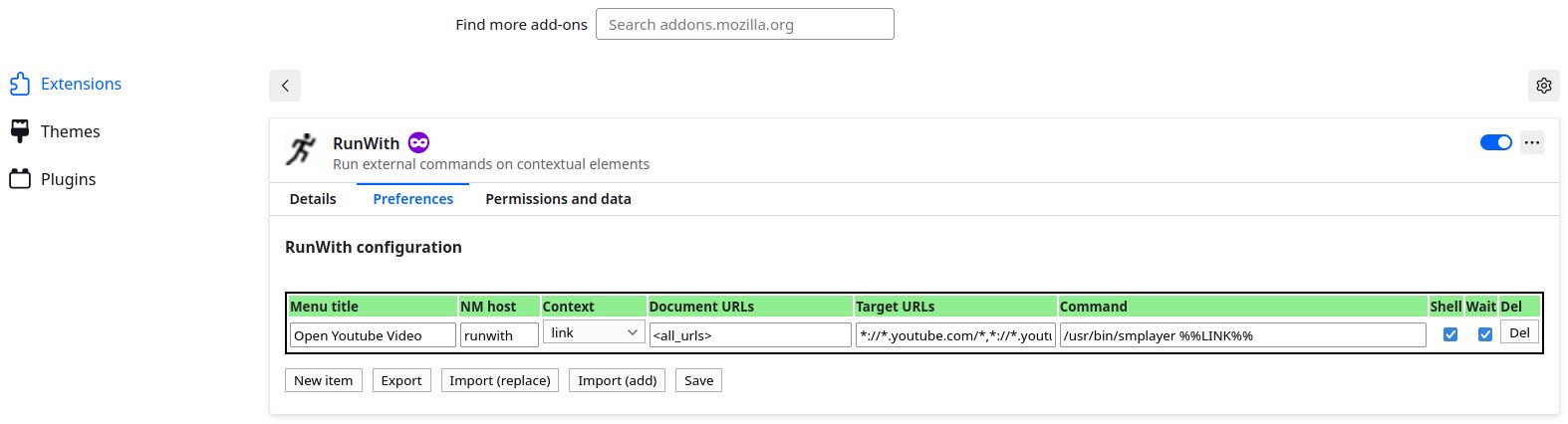Disable the RunWith extension toggle
The width and height of the screenshot is (1568, 424).
[x=1495, y=142]
